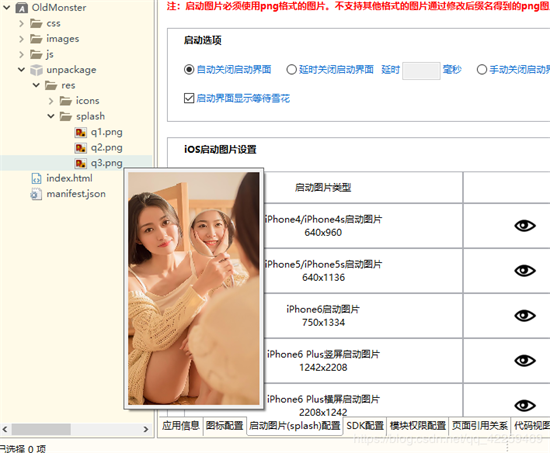Click the q2.png image file icon

[81, 148]
